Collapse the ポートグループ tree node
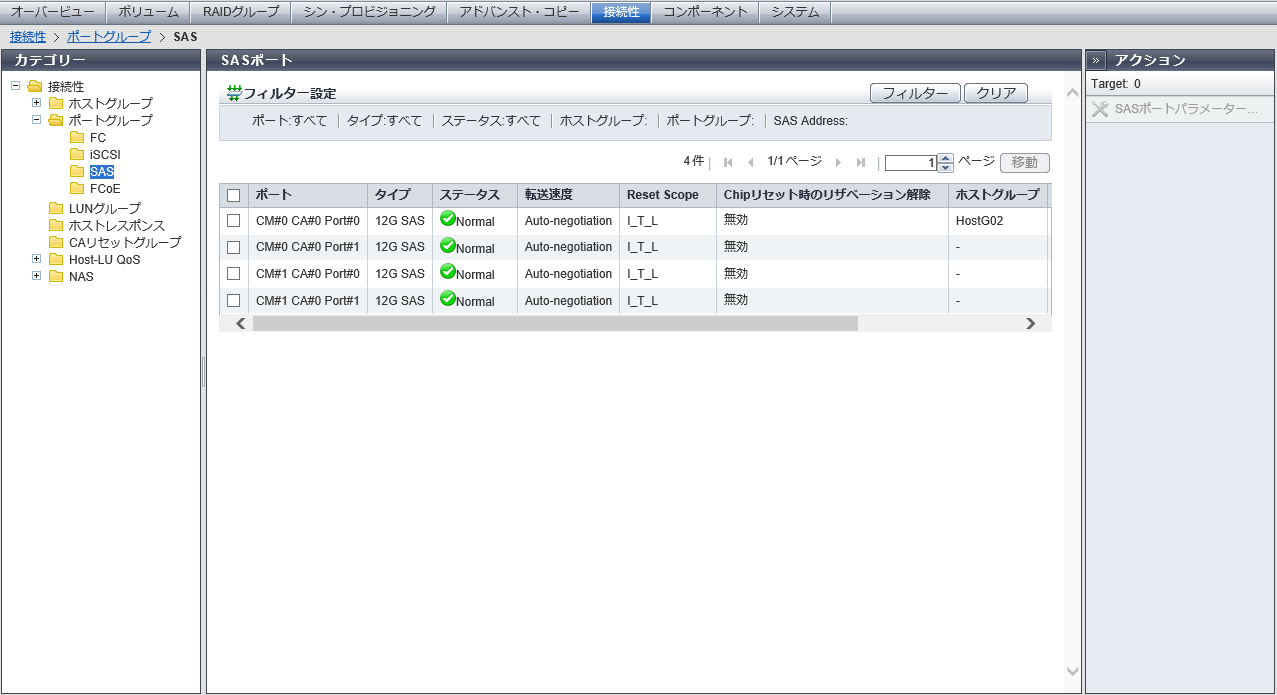1277x695 pixels. (x=37, y=120)
